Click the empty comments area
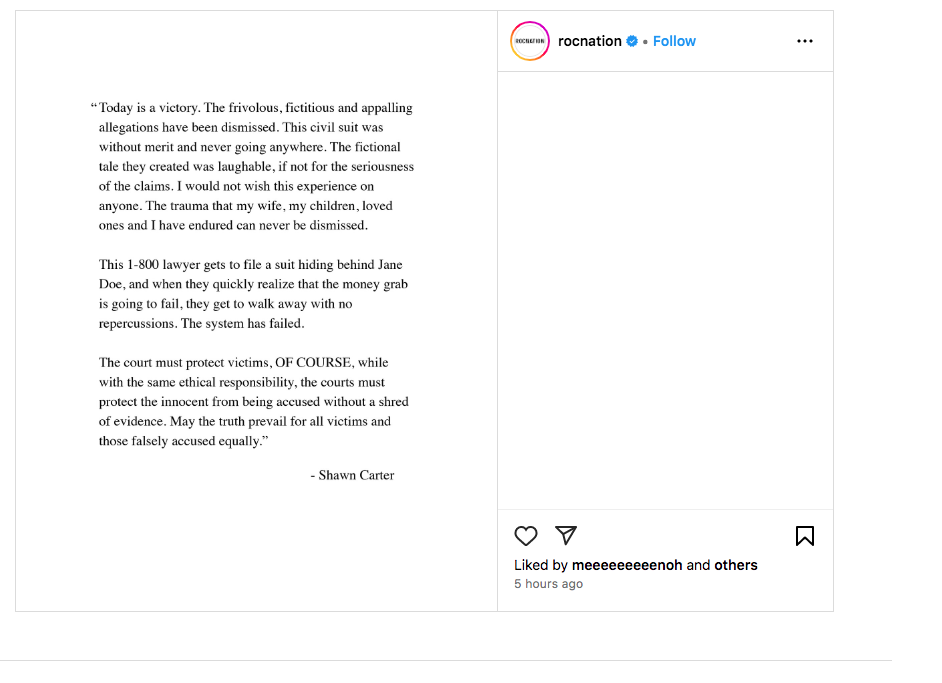This screenshot has height=683, width=942. tap(665, 290)
